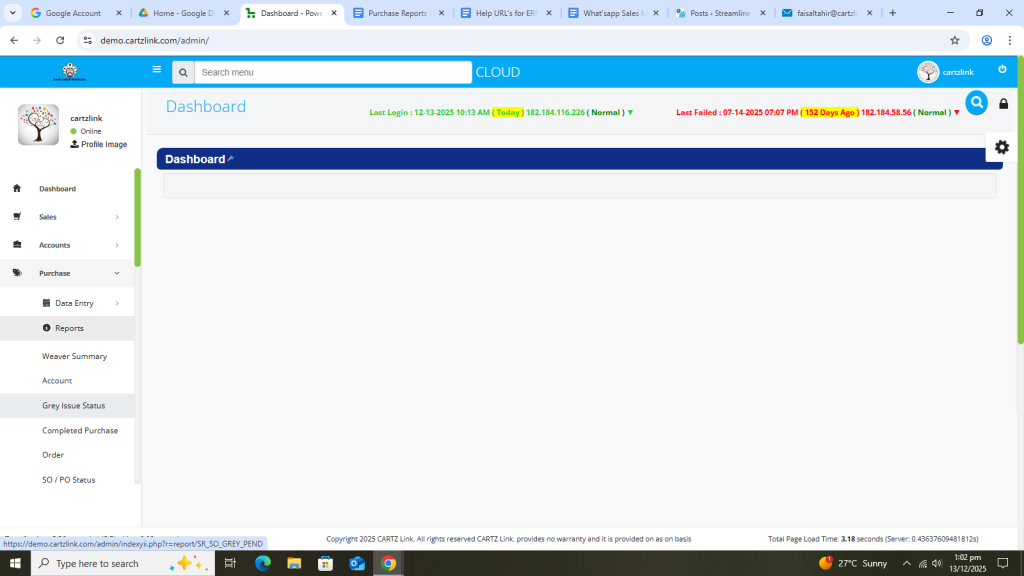
Task: Click the lock icon at top right
Action: coord(1003,104)
